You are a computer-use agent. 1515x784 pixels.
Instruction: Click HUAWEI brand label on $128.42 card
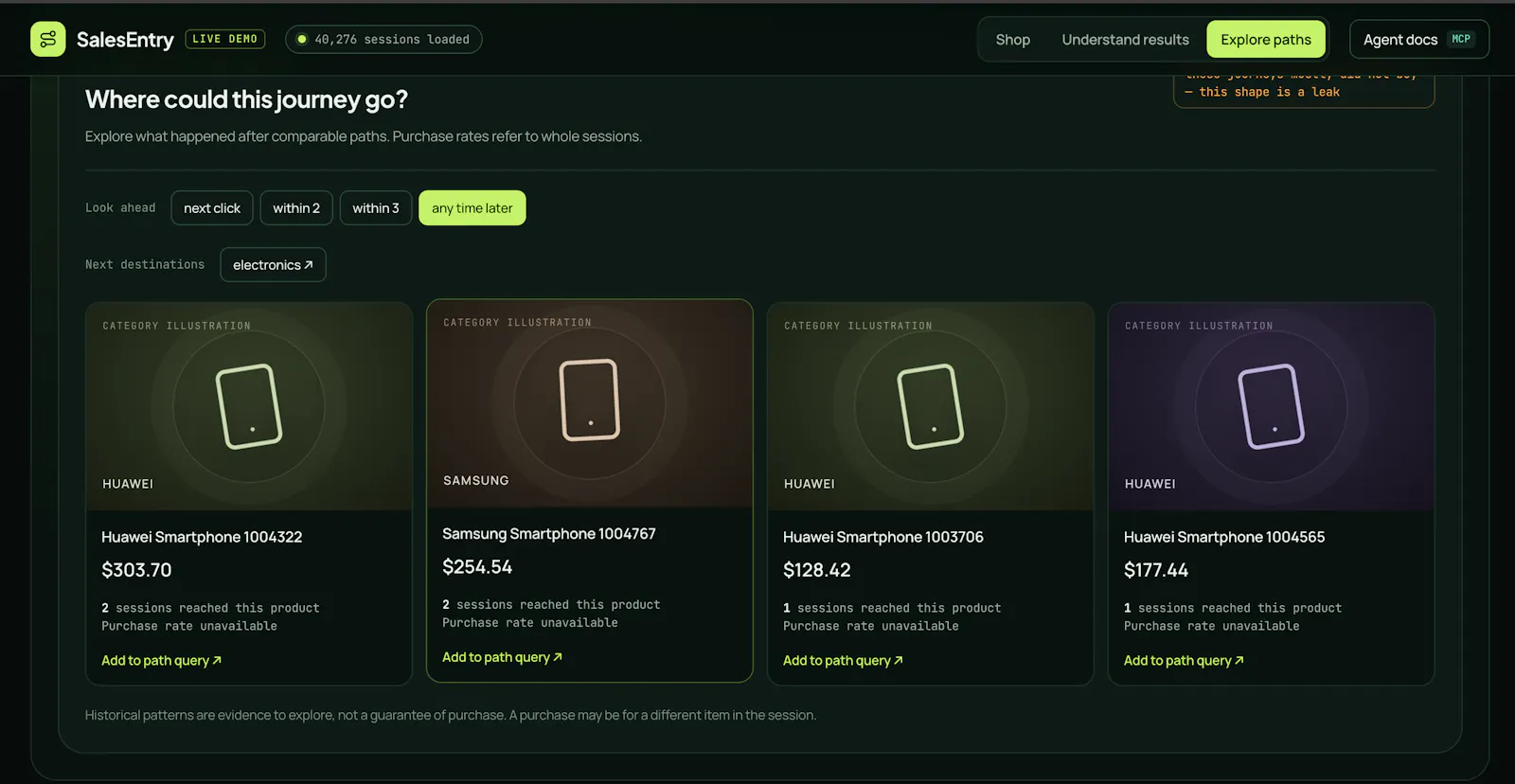click(x=810, y=484)
